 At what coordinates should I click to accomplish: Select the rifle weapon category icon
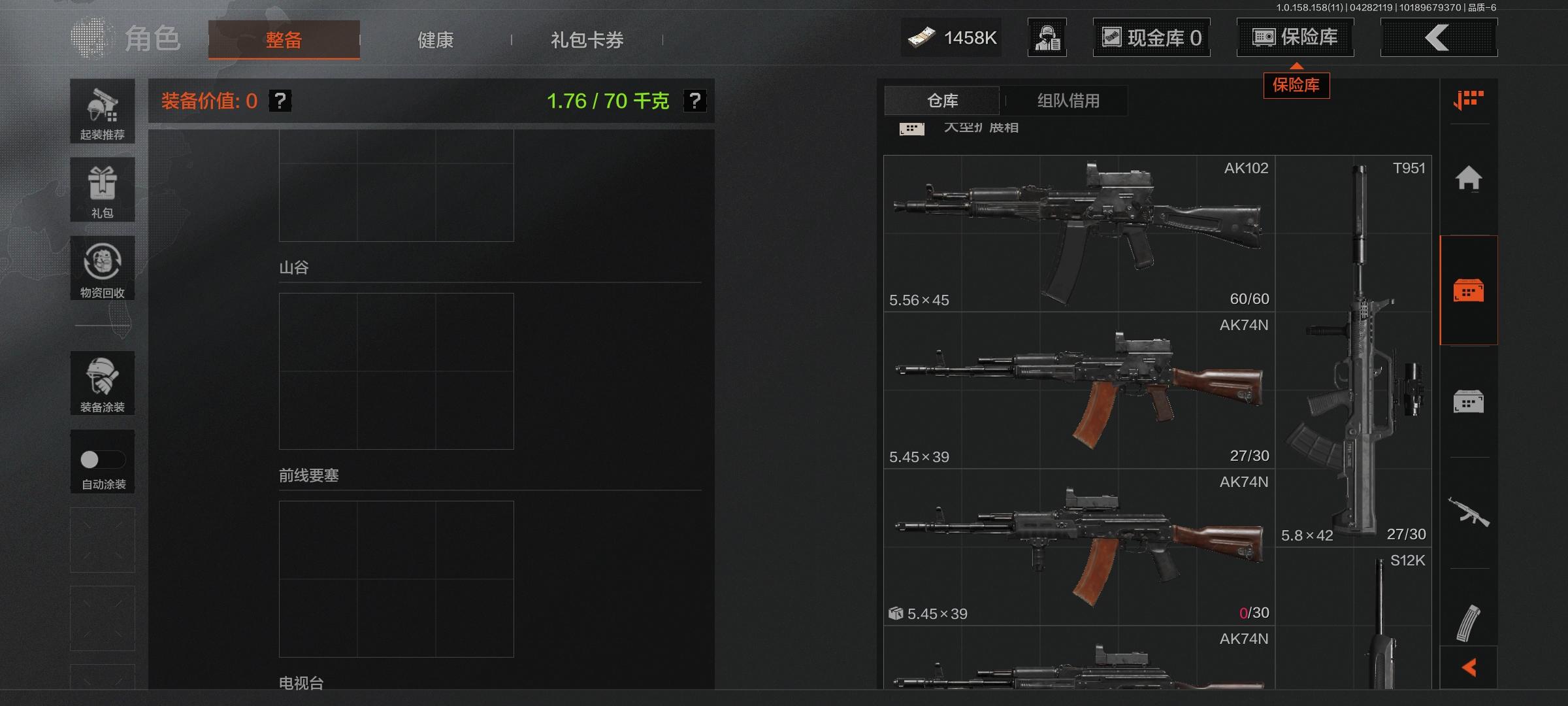click(1469, 513)
